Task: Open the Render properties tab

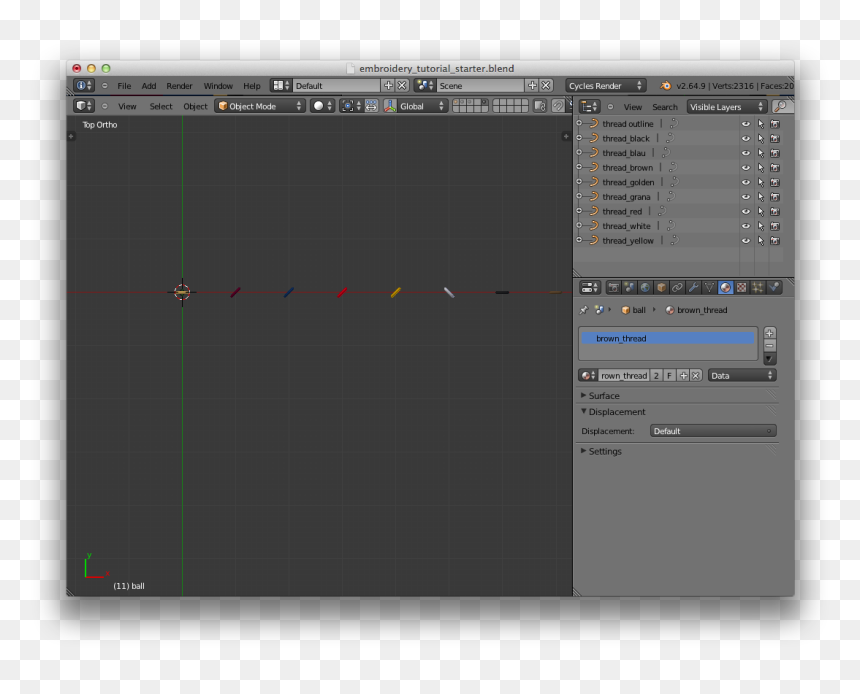Action: tap(613, 287)
